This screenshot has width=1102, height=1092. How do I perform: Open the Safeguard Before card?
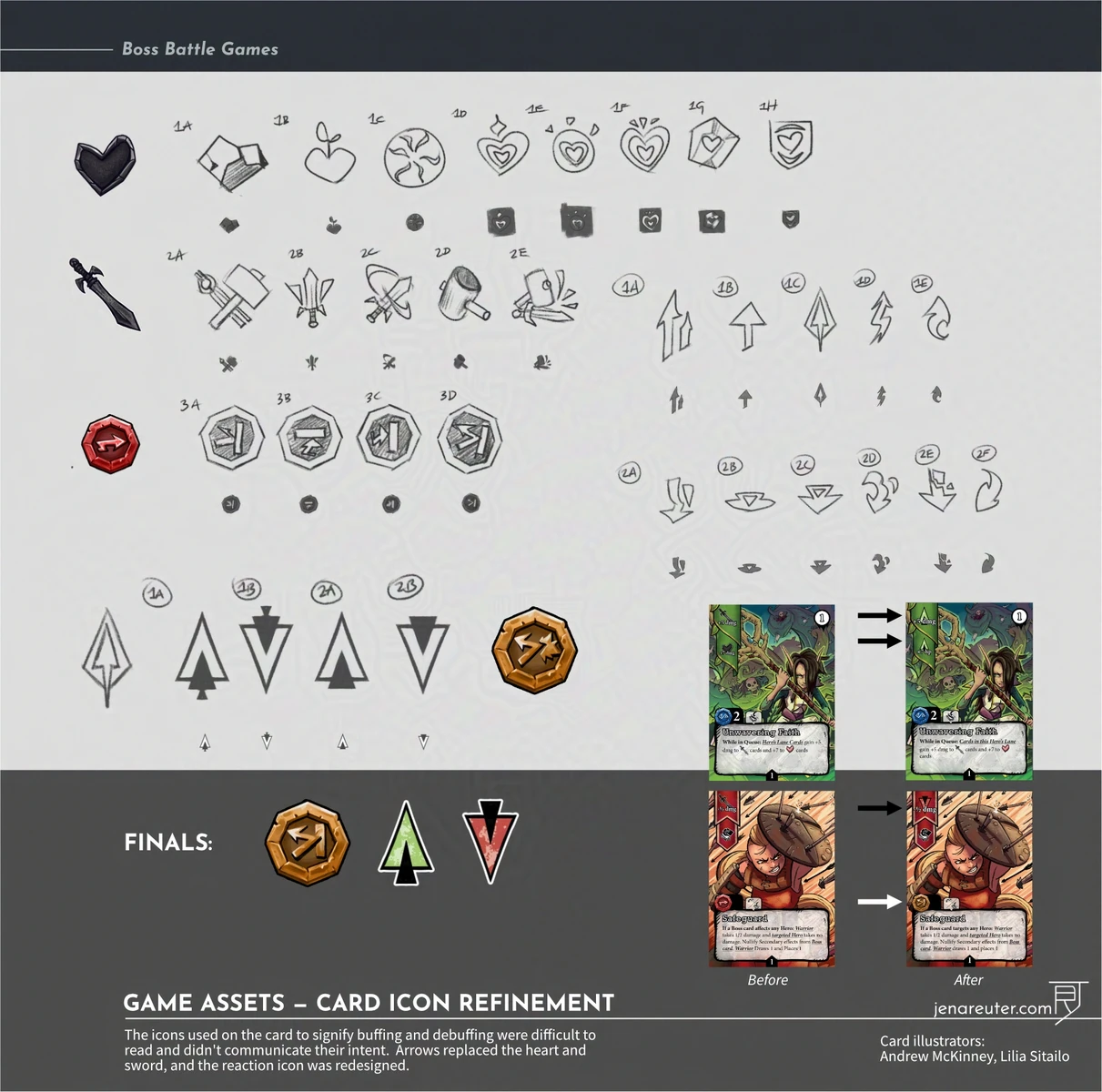772,878
